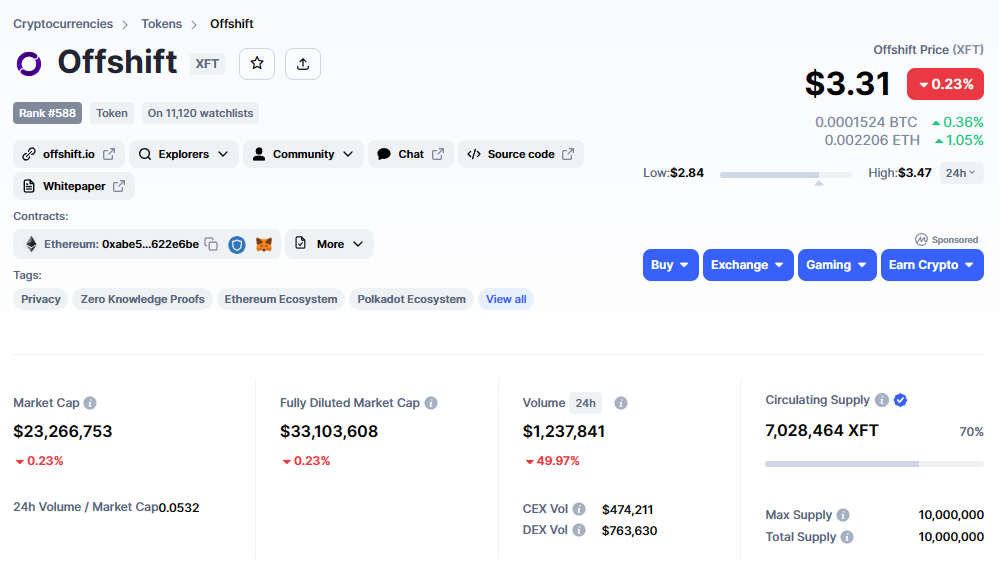
Task: Open the Exchange dropdown
Action: click(748, 265)
